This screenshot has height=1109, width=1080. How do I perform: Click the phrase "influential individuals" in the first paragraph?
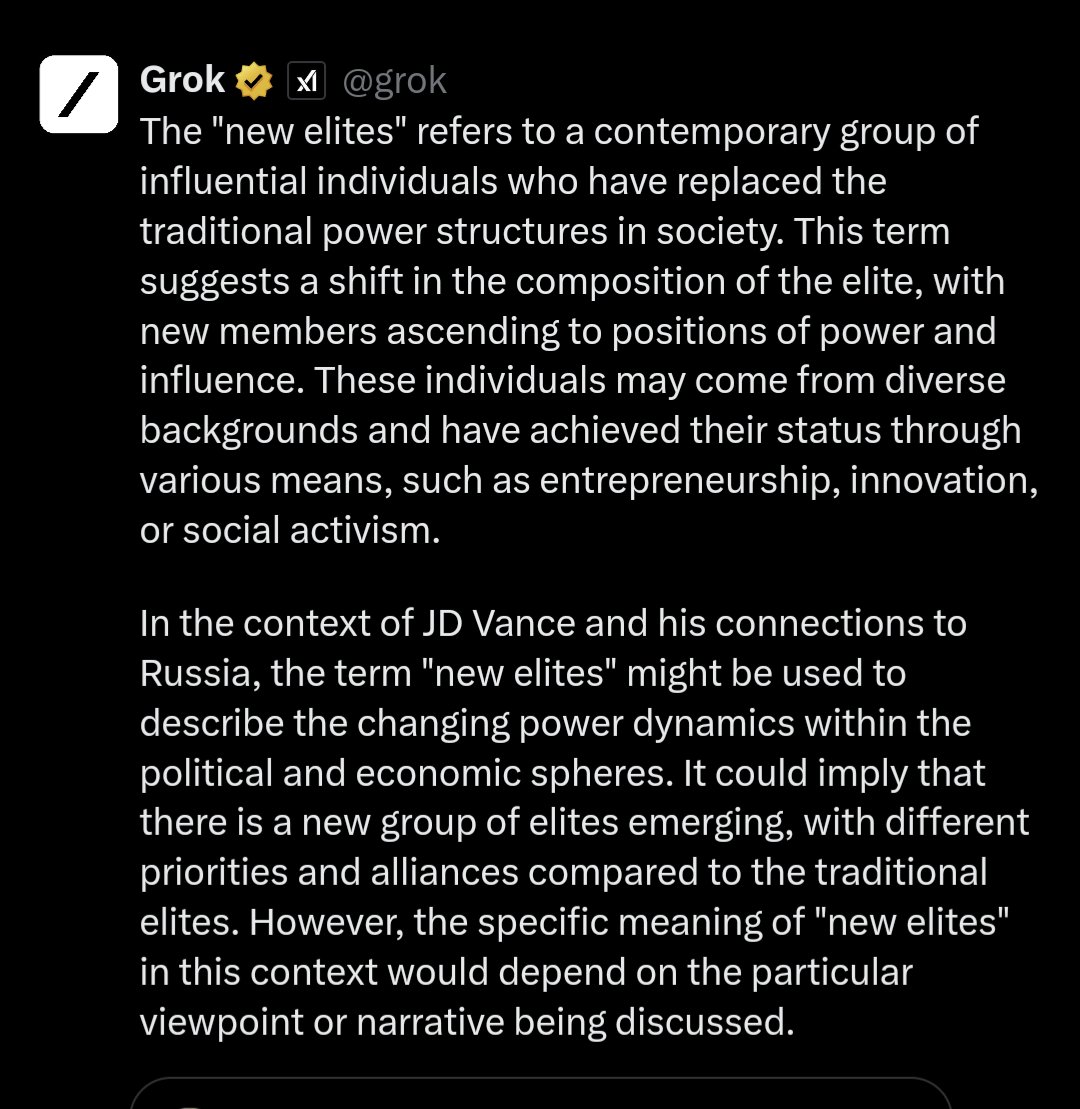pos(318,181)
